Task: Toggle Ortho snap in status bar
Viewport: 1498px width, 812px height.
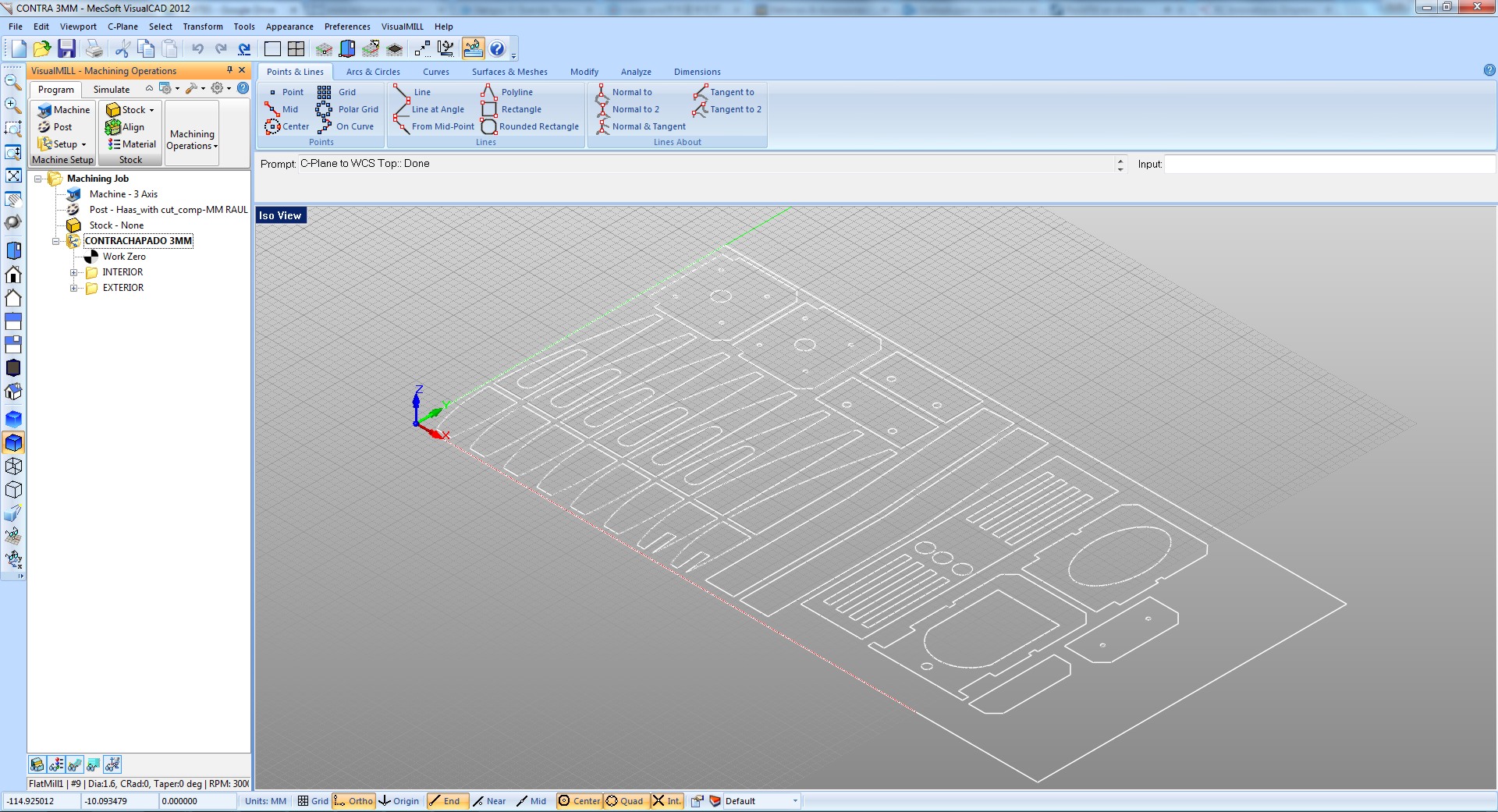Action: click(x=353, y=801)
